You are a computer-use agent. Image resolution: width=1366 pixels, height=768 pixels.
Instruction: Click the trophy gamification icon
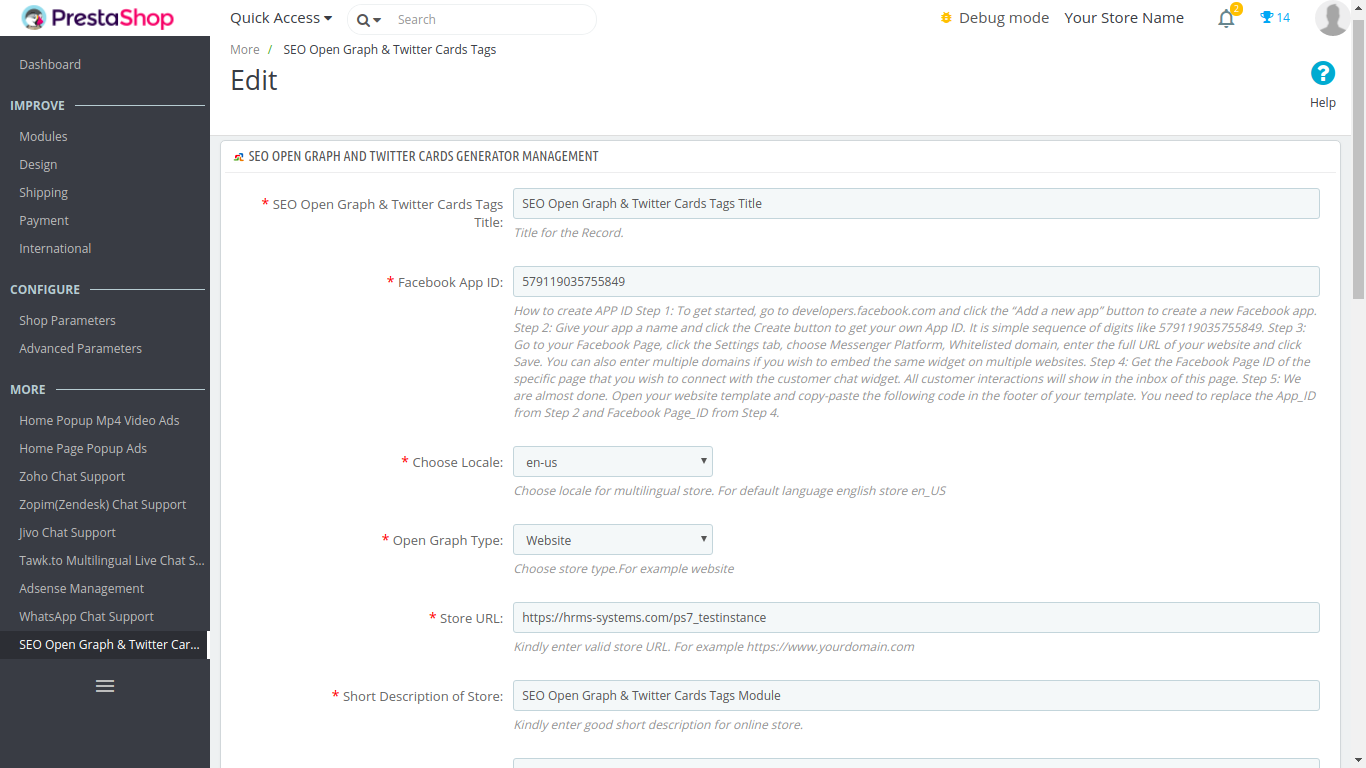tap(1266, 17)
